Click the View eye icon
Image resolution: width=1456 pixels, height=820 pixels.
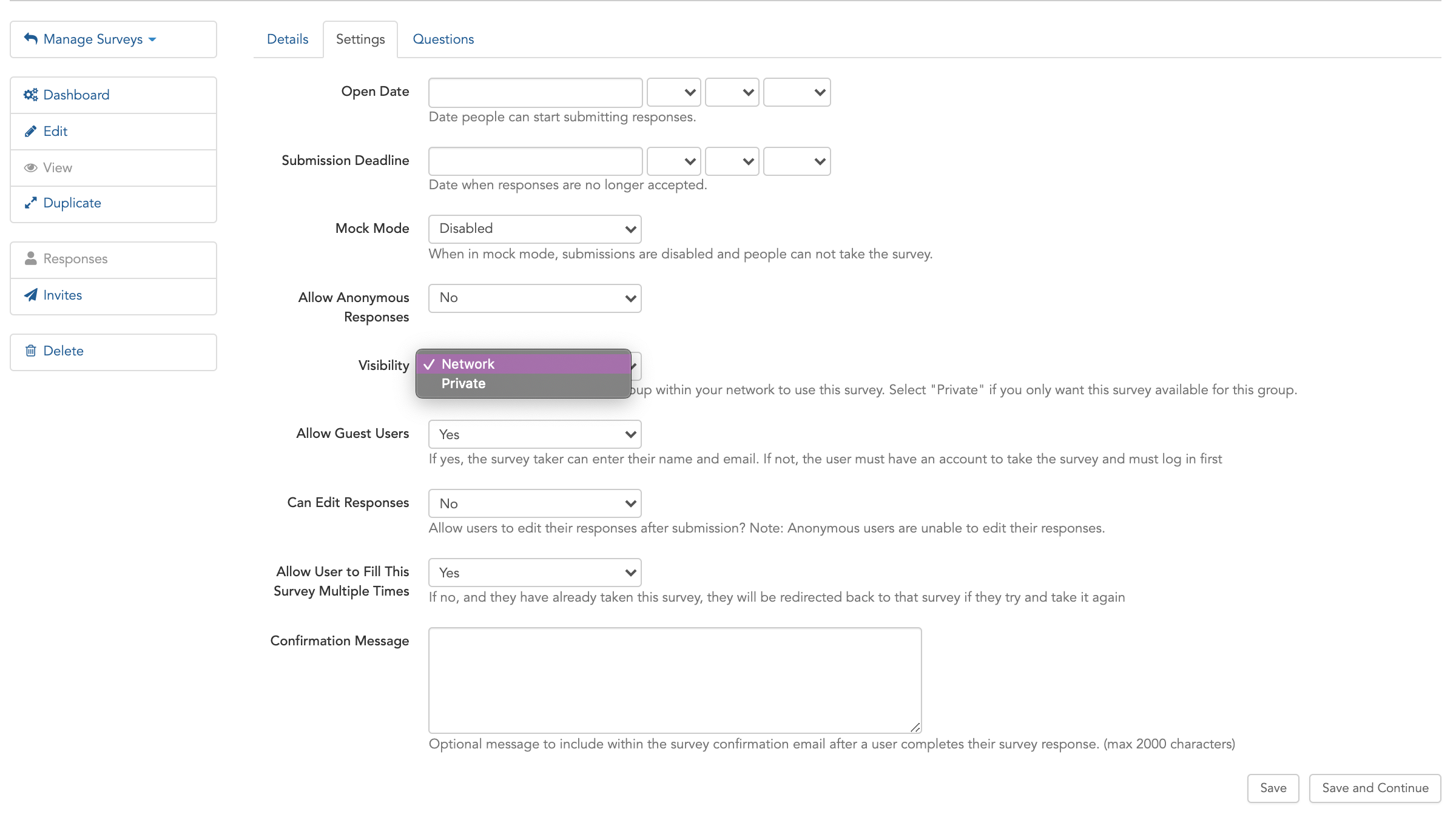click(x=31, y=167)
